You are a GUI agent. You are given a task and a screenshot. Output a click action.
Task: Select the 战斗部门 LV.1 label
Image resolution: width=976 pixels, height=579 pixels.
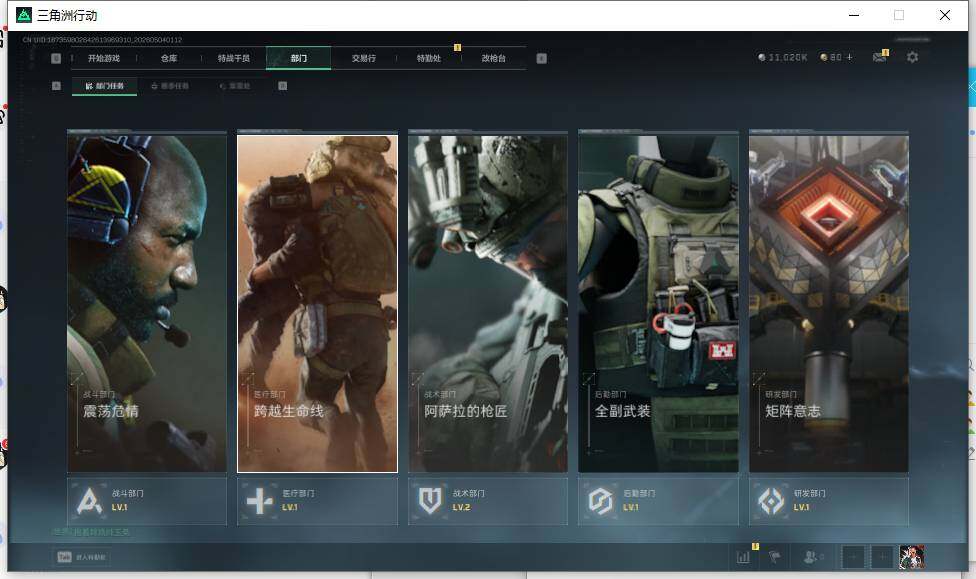tap(128, 500)
